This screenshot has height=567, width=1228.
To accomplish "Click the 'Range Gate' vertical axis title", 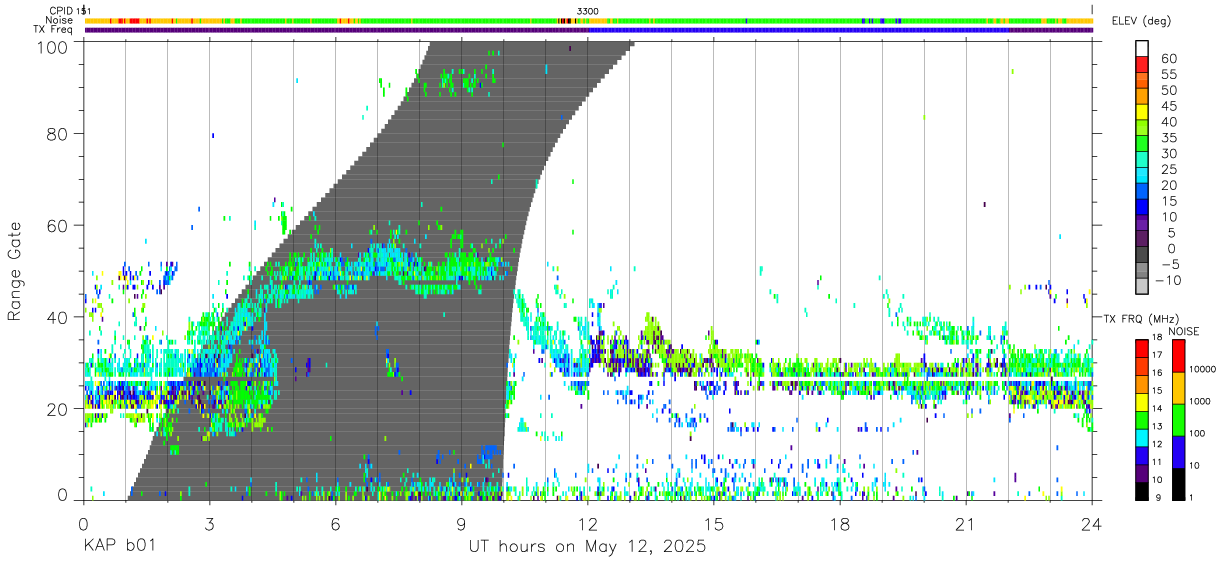I will click(15, 271).
